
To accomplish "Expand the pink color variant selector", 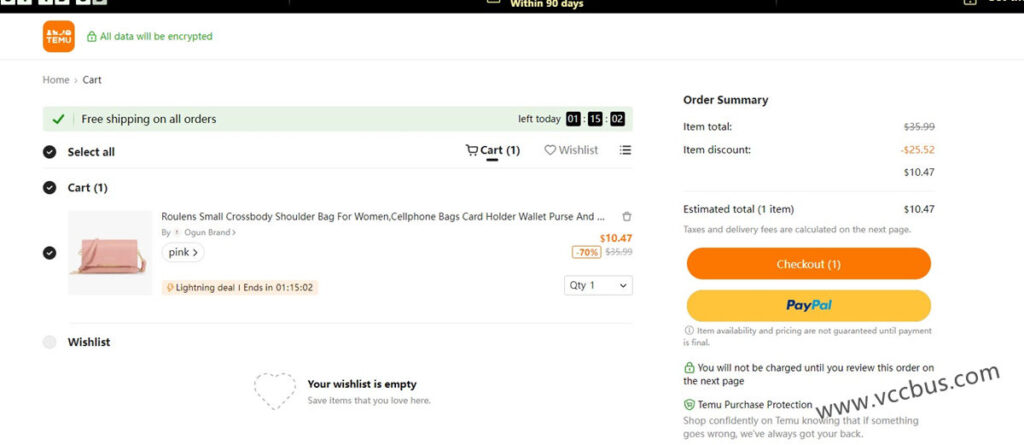I will [183, 252].
